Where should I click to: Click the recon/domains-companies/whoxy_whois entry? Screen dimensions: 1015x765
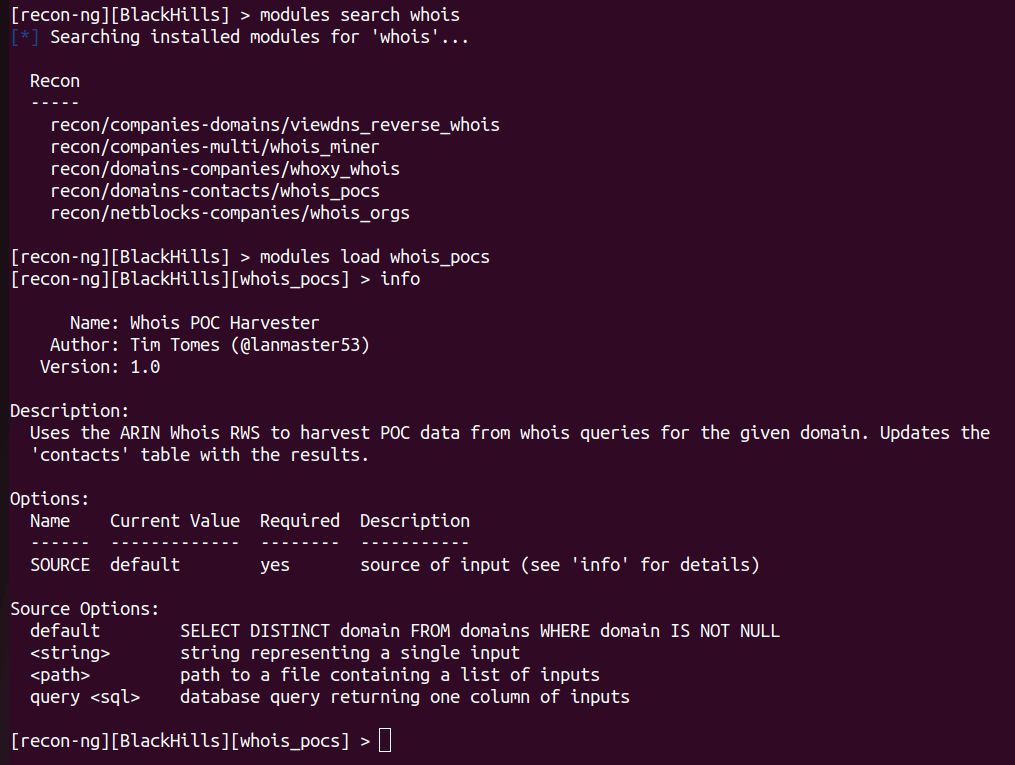[x=225, y=169]
